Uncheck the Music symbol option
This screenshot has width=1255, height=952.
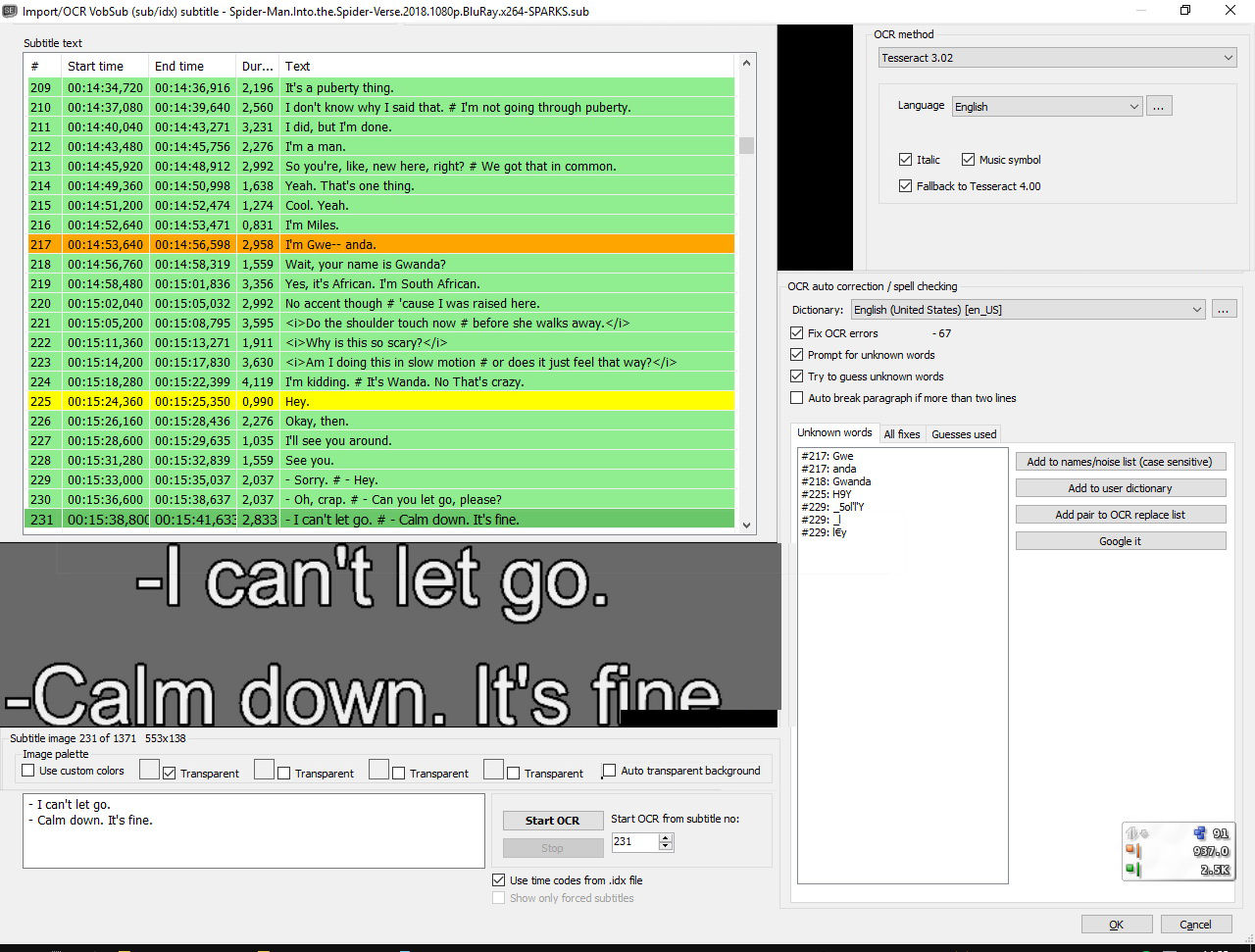tap(968, 159)
